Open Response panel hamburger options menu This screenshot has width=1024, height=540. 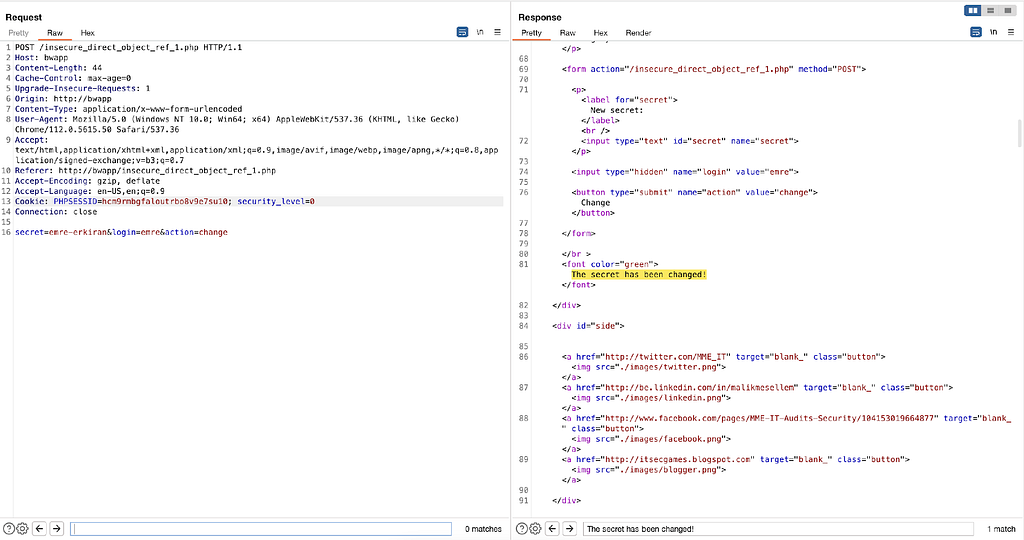(1009, 32)
